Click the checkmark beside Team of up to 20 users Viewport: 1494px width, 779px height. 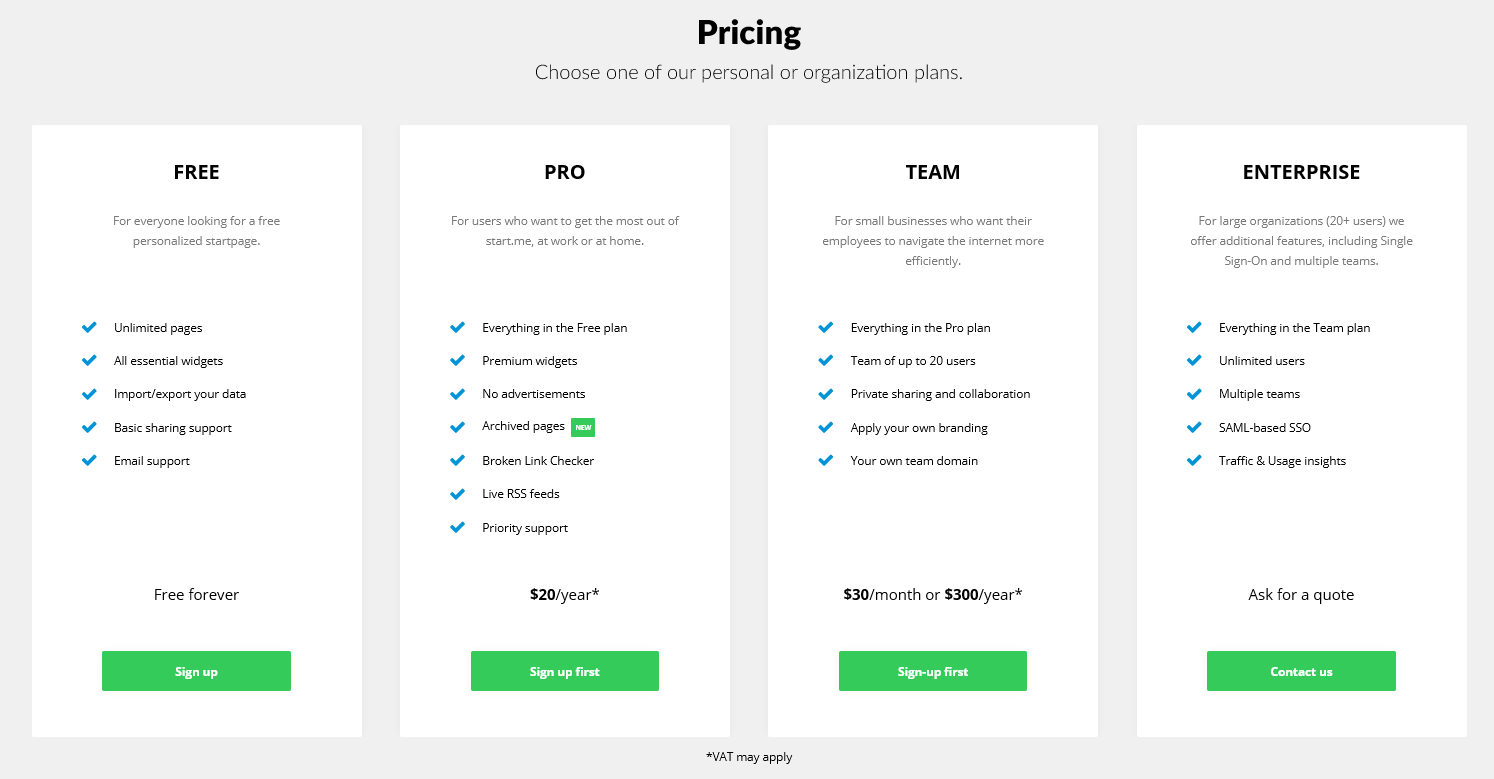pos(825,360)
